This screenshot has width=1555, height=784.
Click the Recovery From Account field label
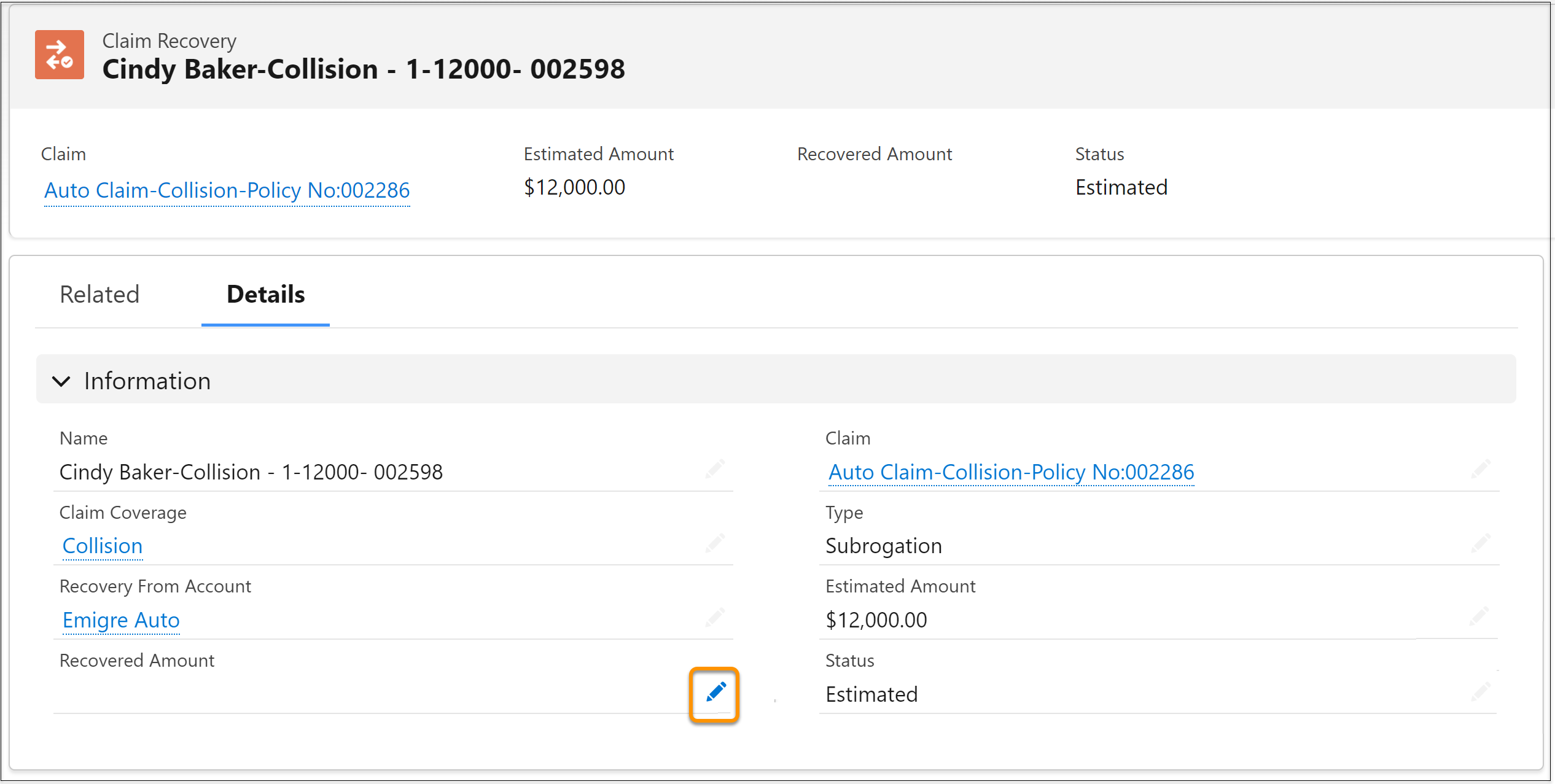pos(155,586)
